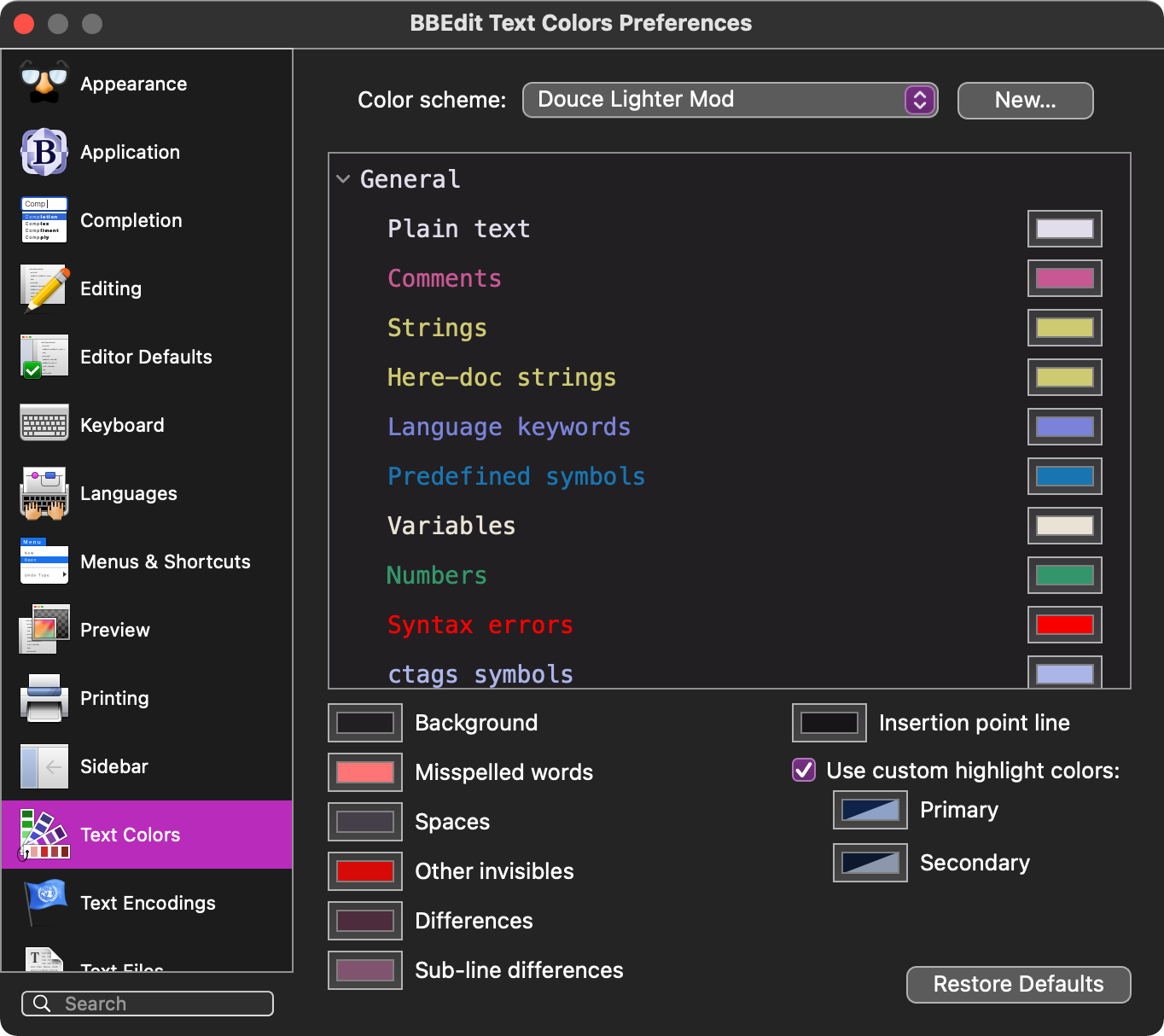Viewport: 1164px width, 1036px height.
Task: Click the New... scheme button
Action: pos(1025,100)
